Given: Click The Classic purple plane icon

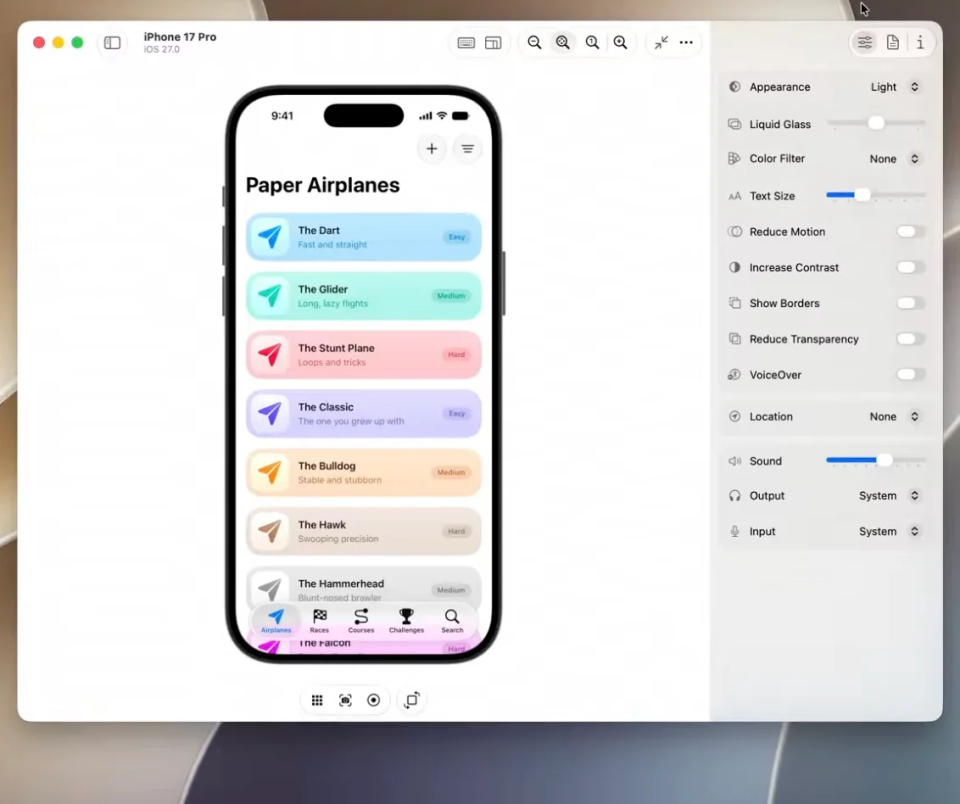Looking at the screenshot, I should pyautogui.click(x=270, y=413).
